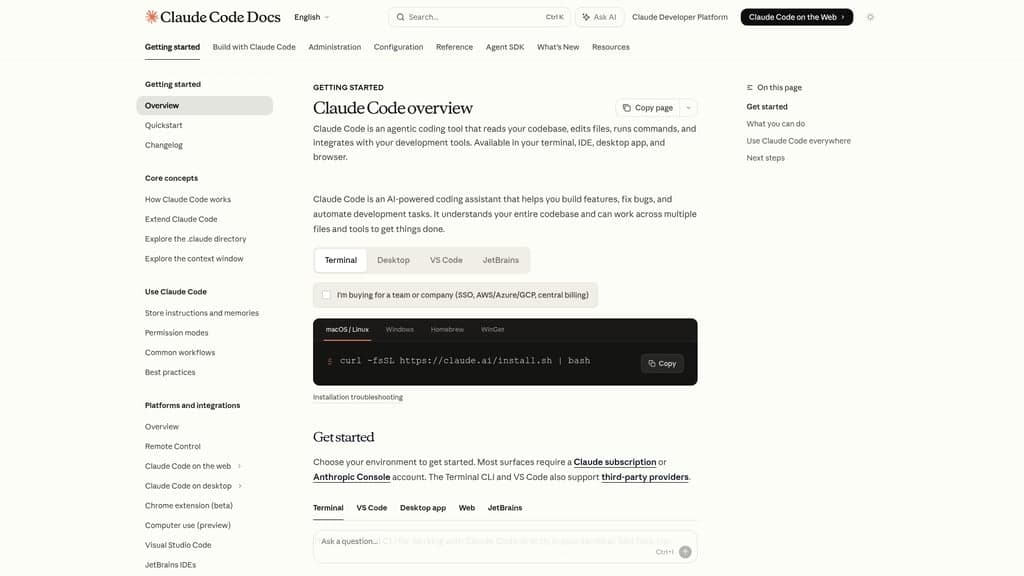Open the Agent SDK nav tab
Image resolution: width=1024 pixels, height=576 pixels.
point(505,47)
